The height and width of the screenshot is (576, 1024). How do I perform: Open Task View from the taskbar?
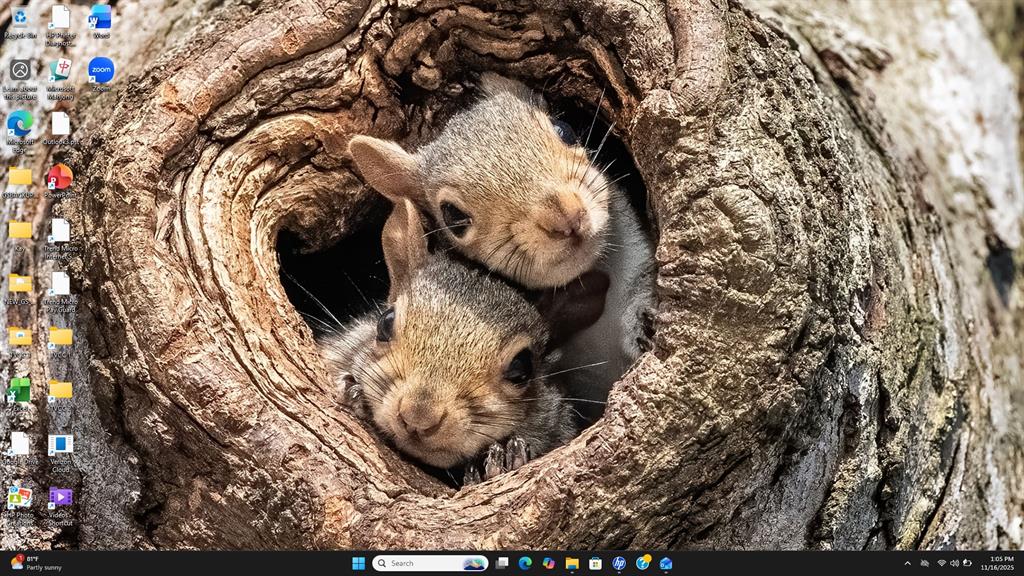tap(502, 563)
